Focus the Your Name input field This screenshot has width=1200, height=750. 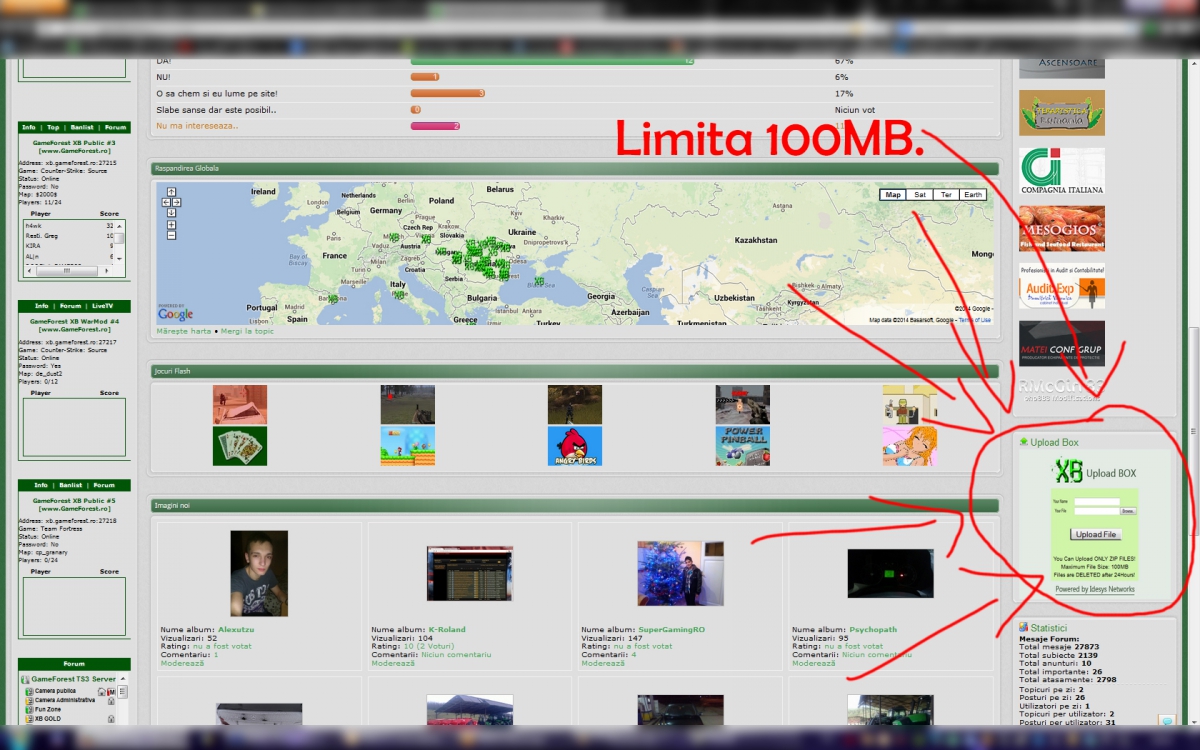[1096, 501]
